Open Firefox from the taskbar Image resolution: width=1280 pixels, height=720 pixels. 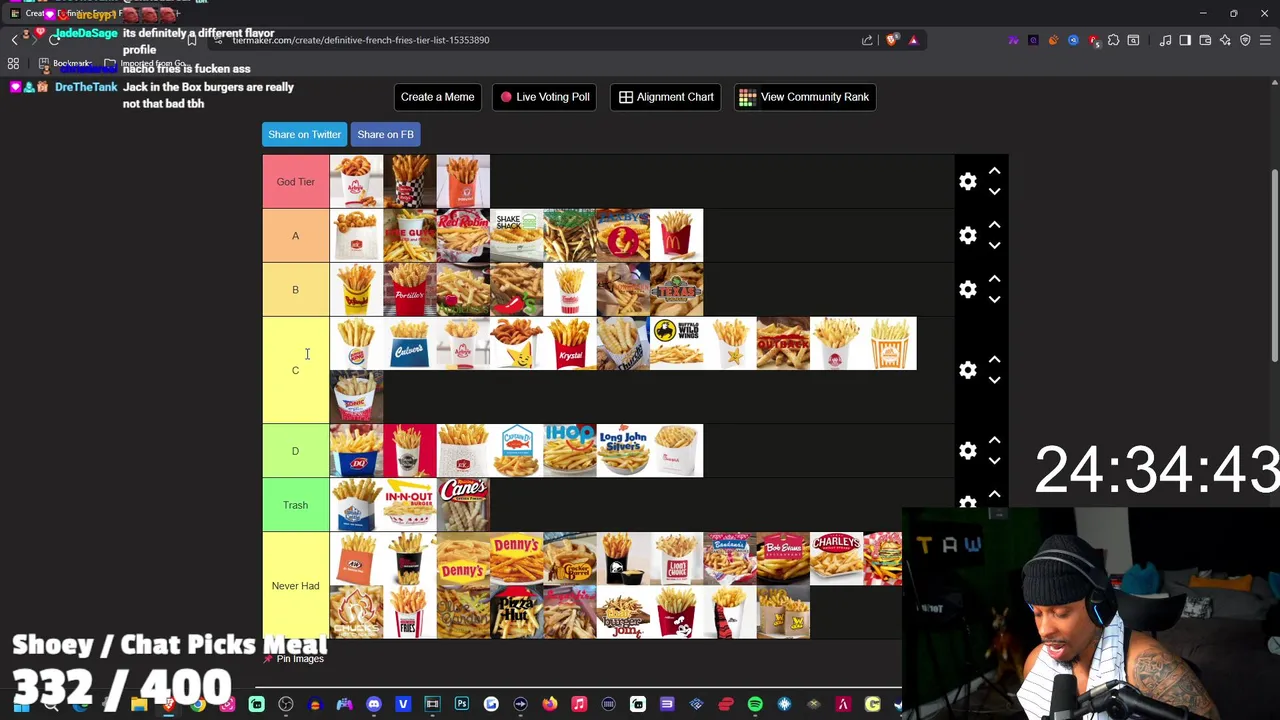click(x=550, y=705)
